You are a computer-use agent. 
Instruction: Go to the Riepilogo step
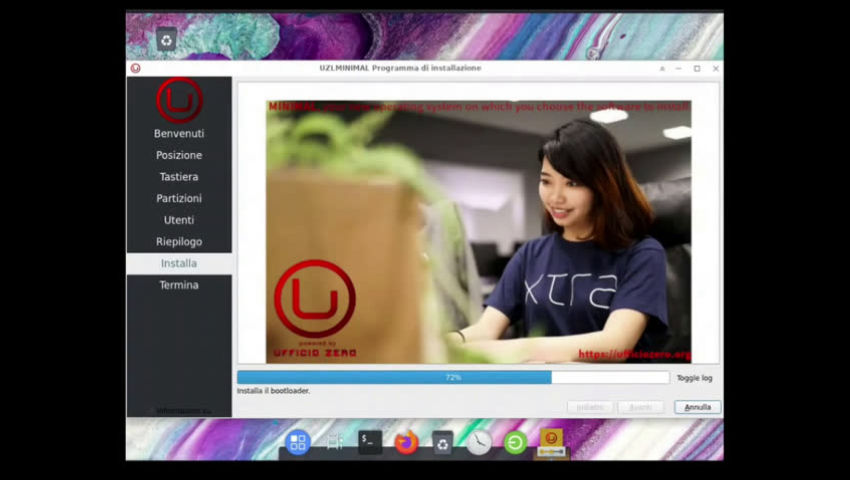click(x=179, y=241)
